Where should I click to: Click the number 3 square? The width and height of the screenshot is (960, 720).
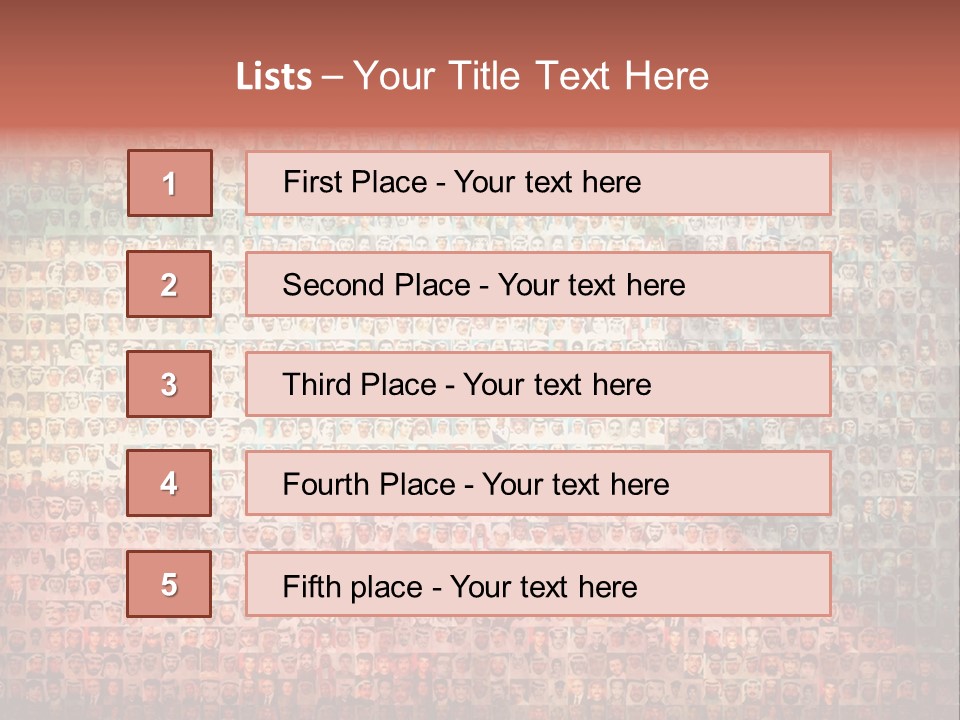pos(169,384)
